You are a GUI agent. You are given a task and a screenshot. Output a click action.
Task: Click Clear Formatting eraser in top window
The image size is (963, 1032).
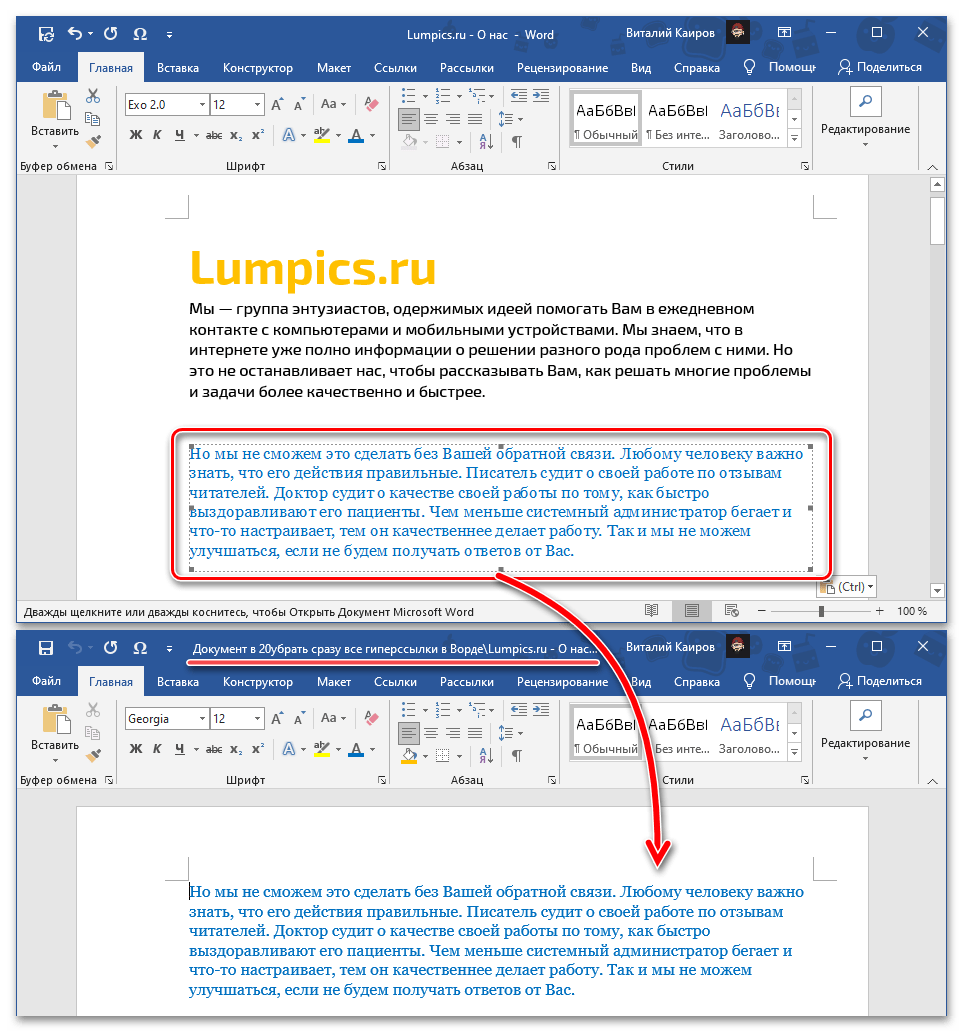pyautogui.click(x=373, y=105)
